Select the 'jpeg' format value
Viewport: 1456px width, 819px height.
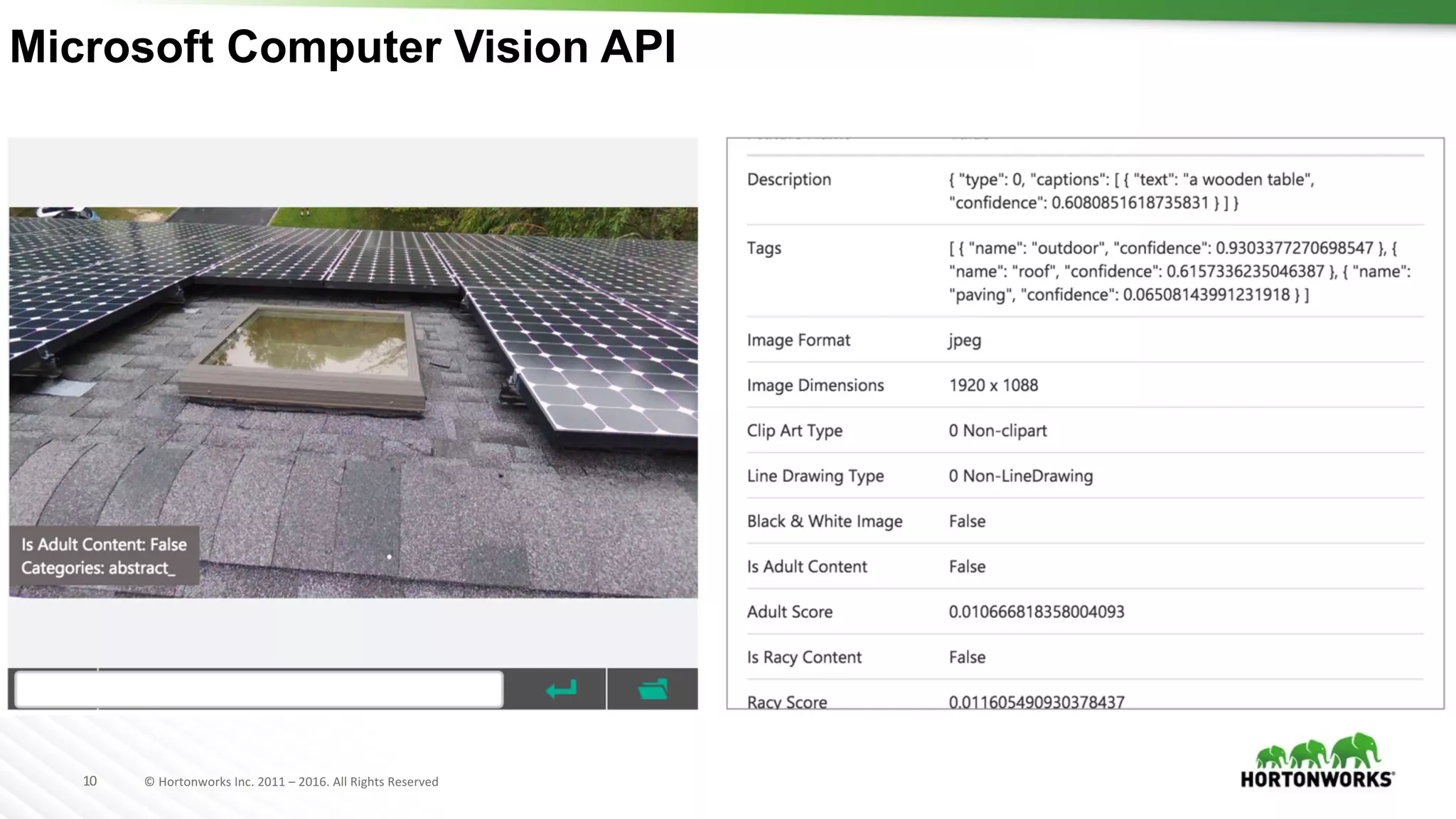coord(965,341)
